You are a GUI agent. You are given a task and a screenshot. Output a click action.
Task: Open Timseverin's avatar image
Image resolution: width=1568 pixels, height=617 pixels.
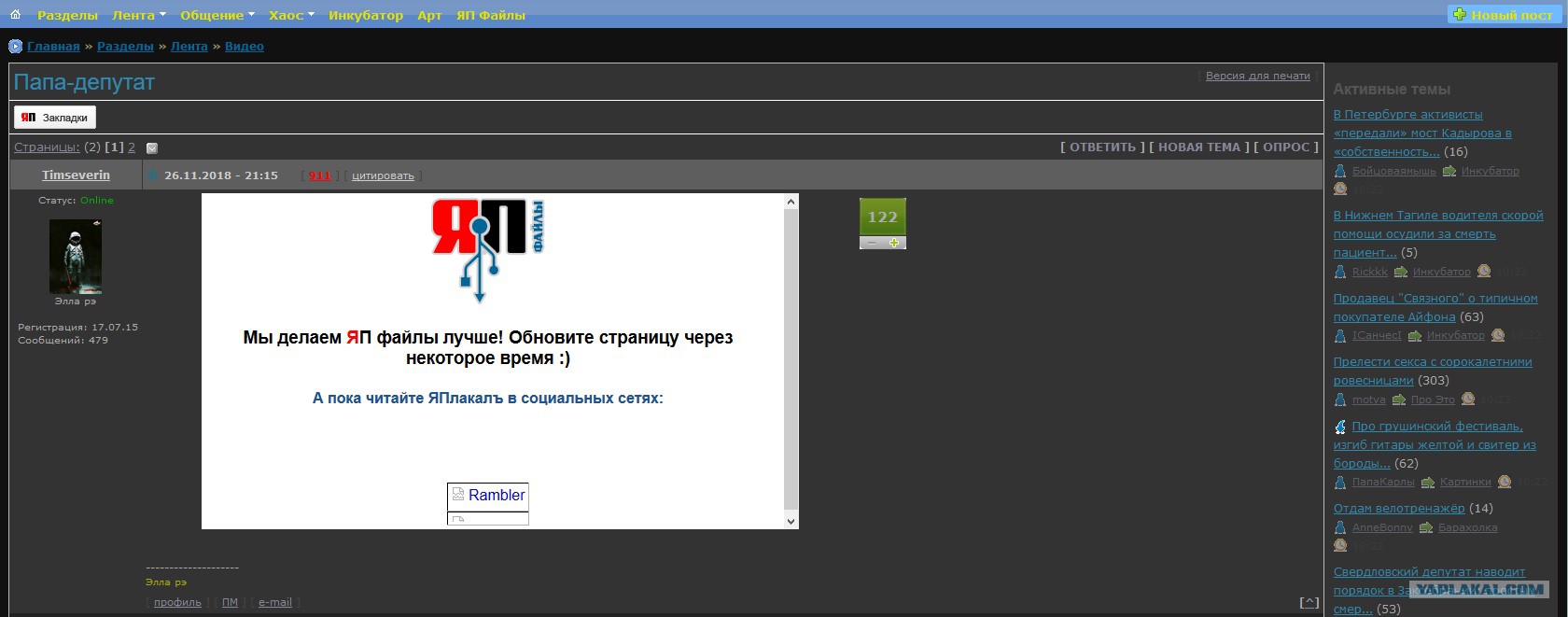tap(76, 257)
